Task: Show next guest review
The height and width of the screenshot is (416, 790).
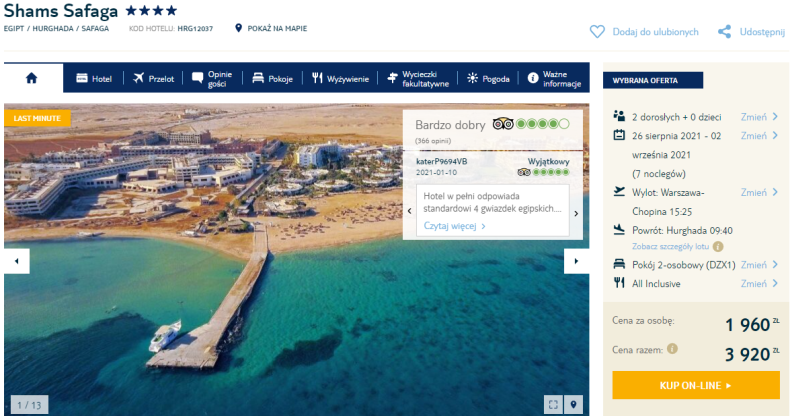Action: tap(576, 214)
